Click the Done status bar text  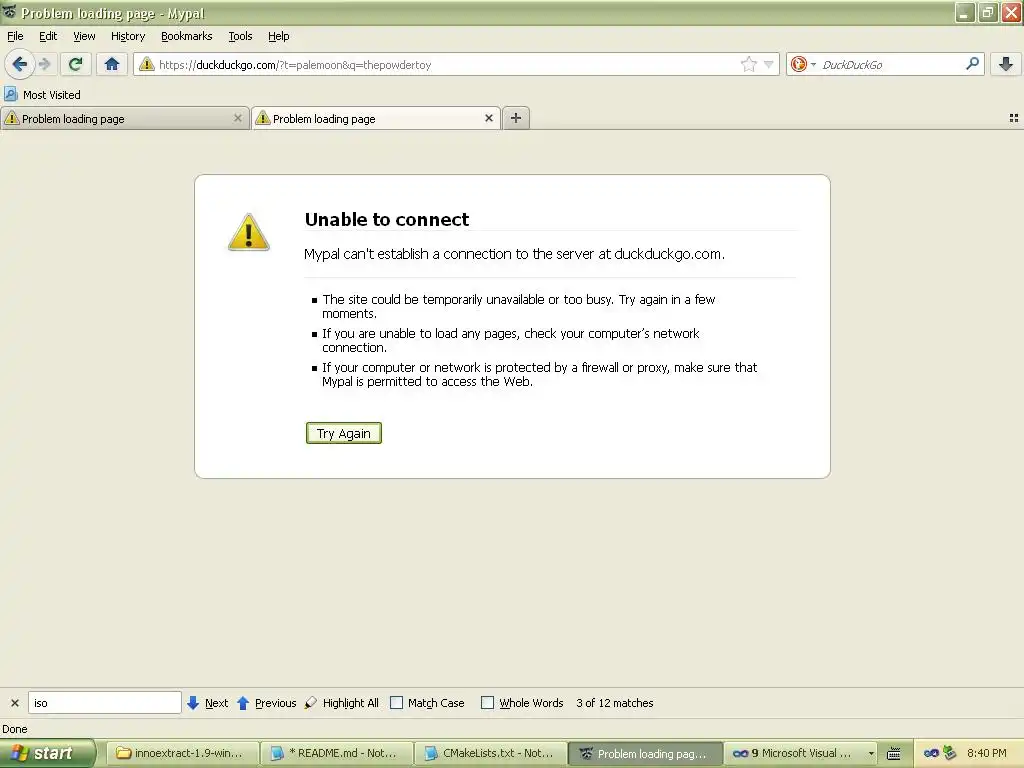[15, 729]
